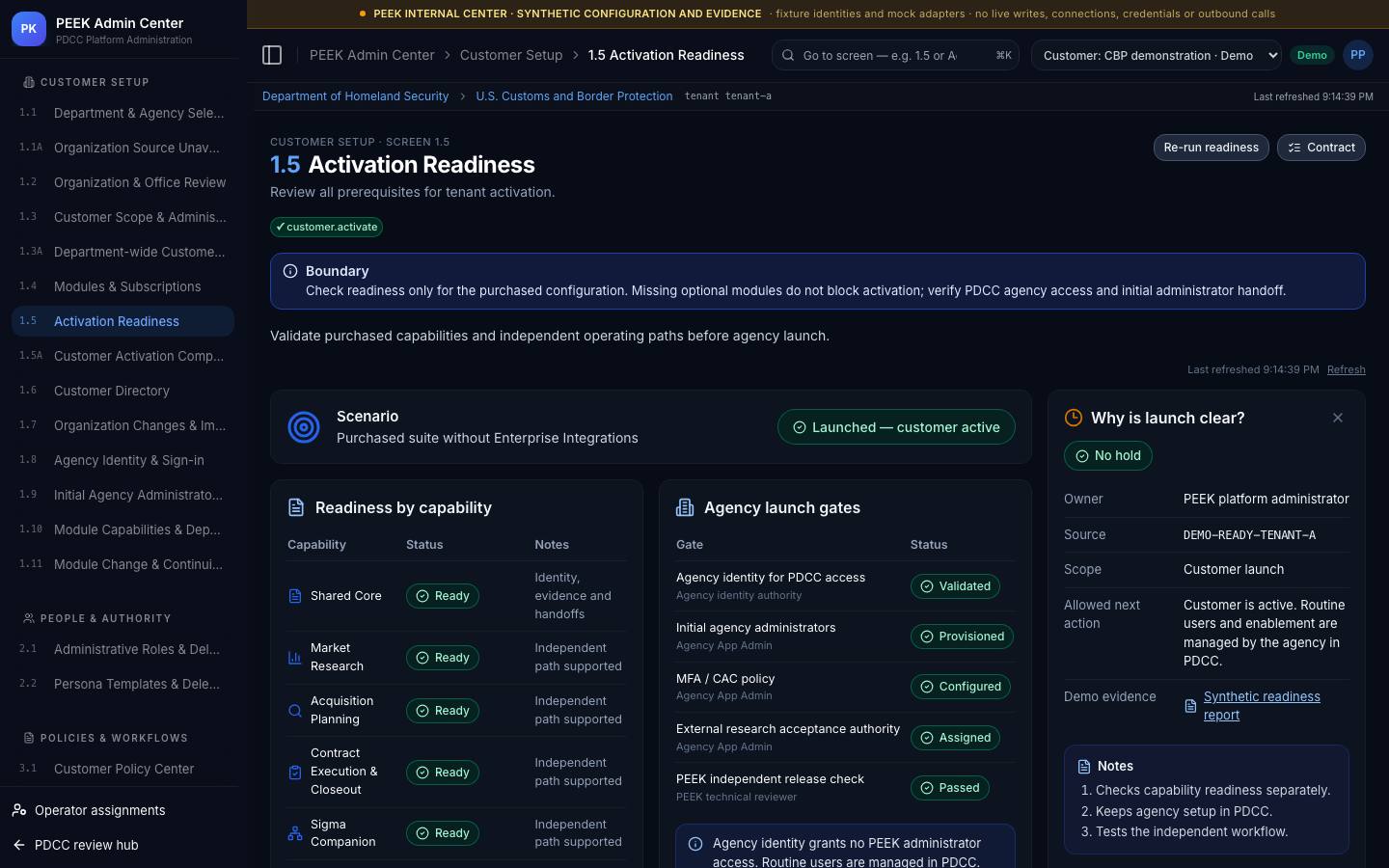Click the Sigma Companion network icon
The image size is (1389, 868).
295,833
